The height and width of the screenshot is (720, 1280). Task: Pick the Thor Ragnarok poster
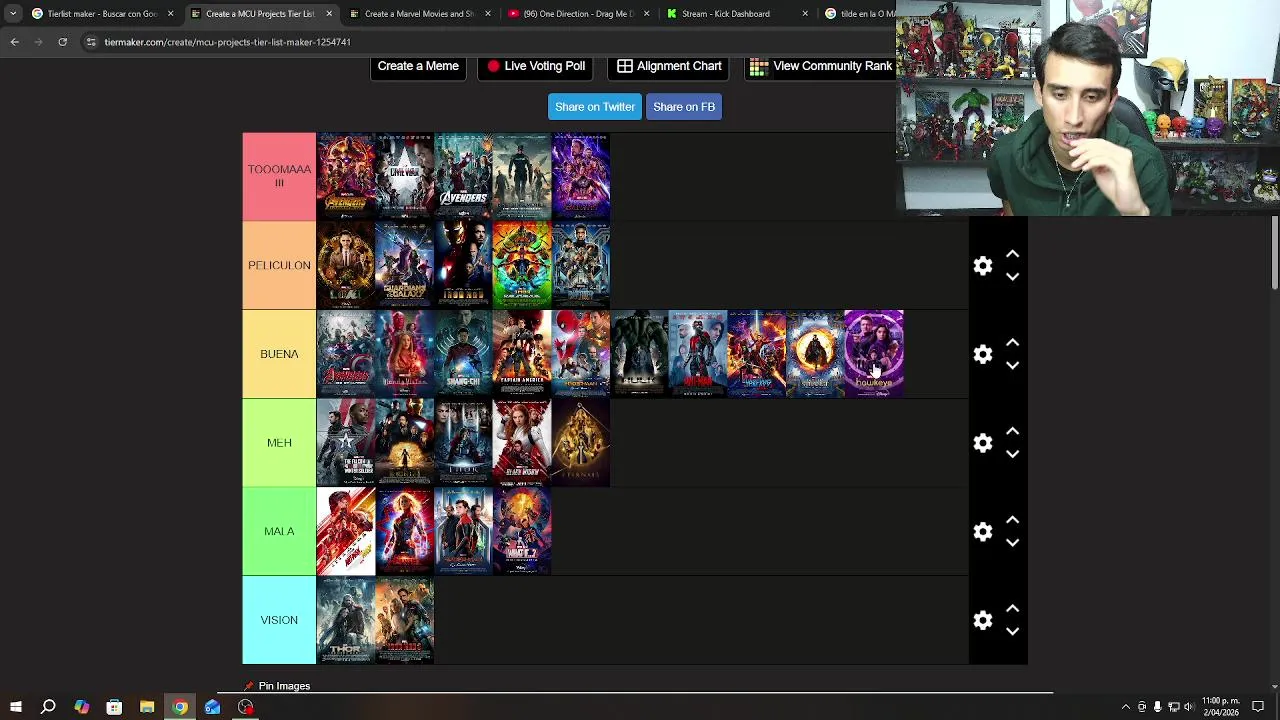(x=522, y=265)
